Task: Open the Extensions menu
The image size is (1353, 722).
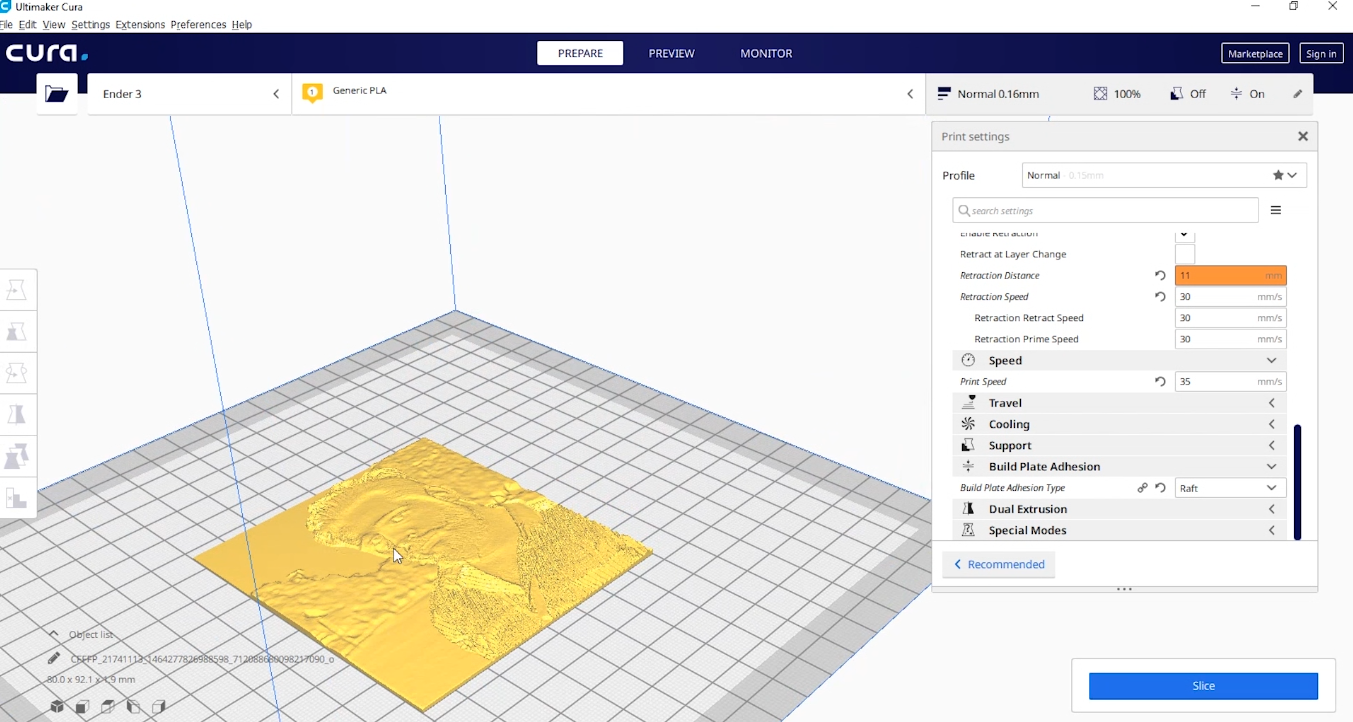Action: [140, 24]
